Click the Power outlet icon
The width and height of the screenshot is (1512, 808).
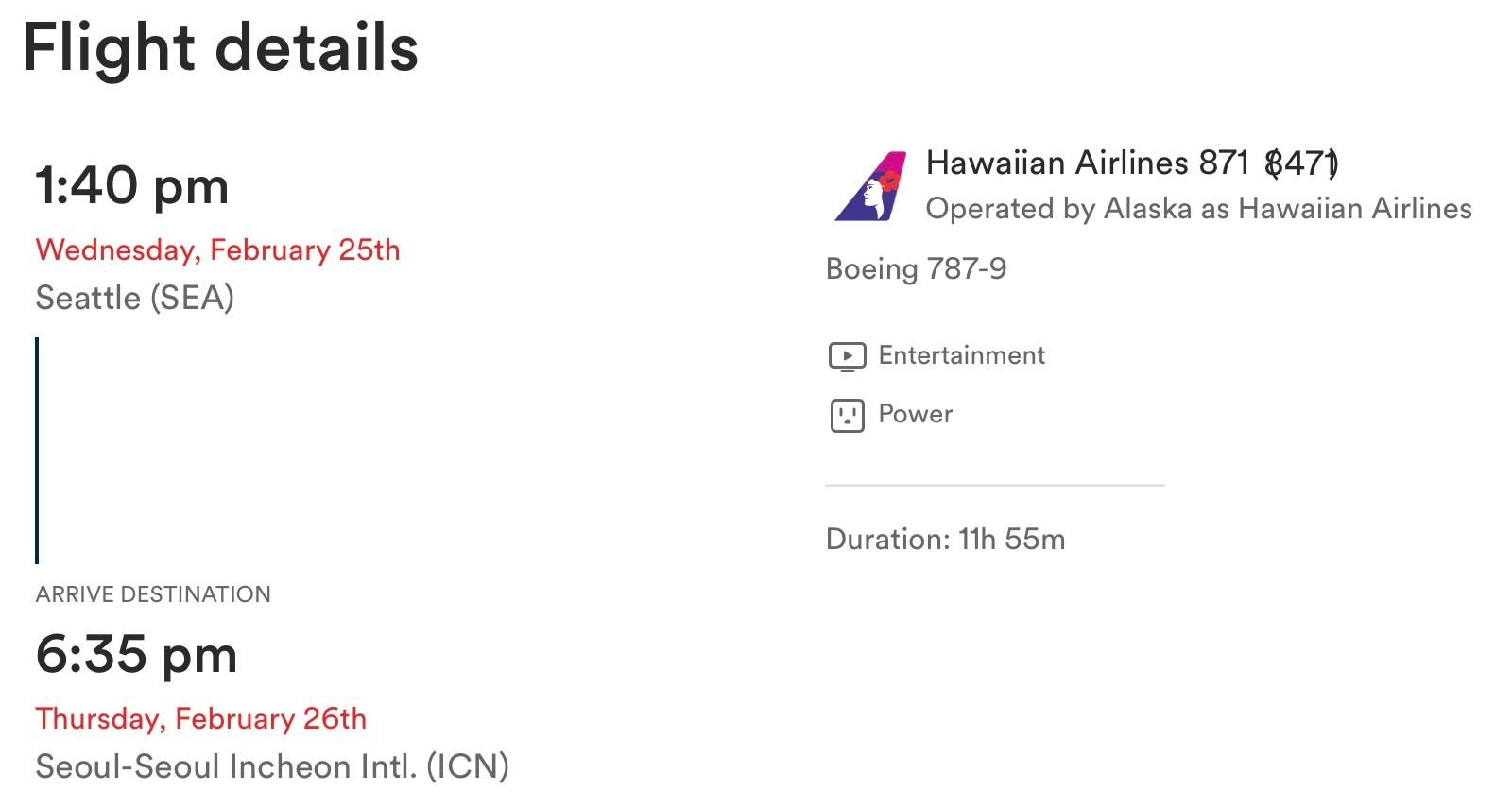click(847, 415)
